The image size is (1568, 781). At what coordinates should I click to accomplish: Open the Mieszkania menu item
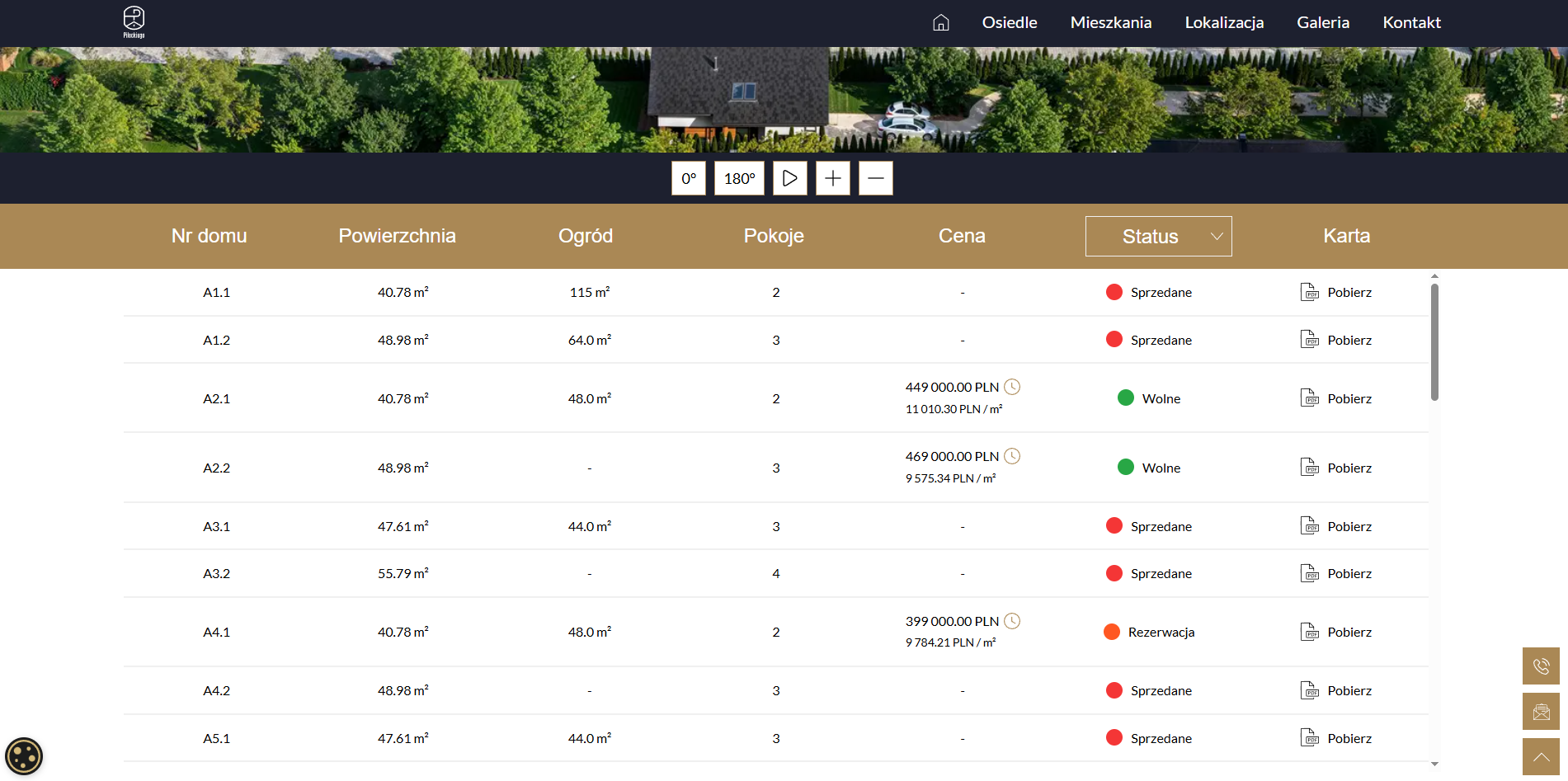coord(1110,22)
